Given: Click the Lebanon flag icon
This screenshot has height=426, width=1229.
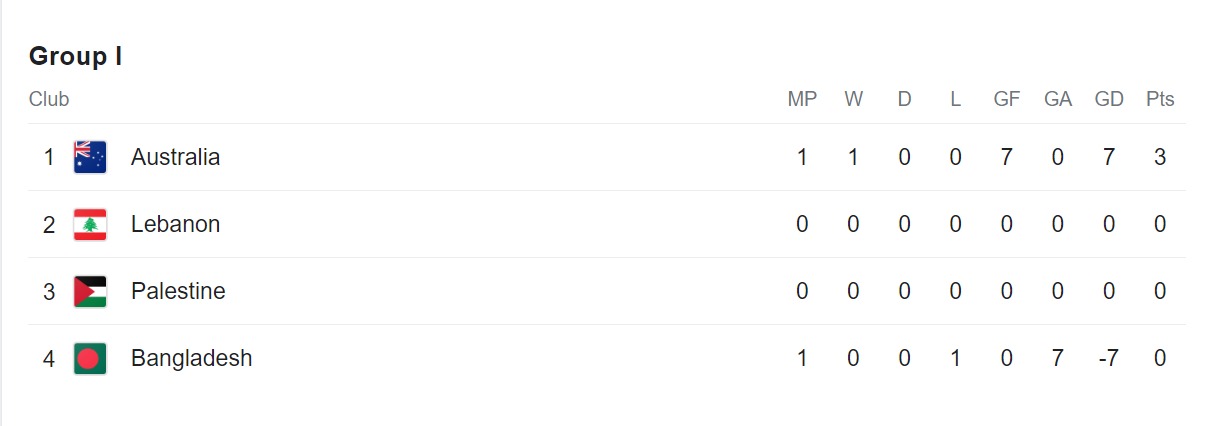Looking at the screenshot, I should tap(90, 224).
